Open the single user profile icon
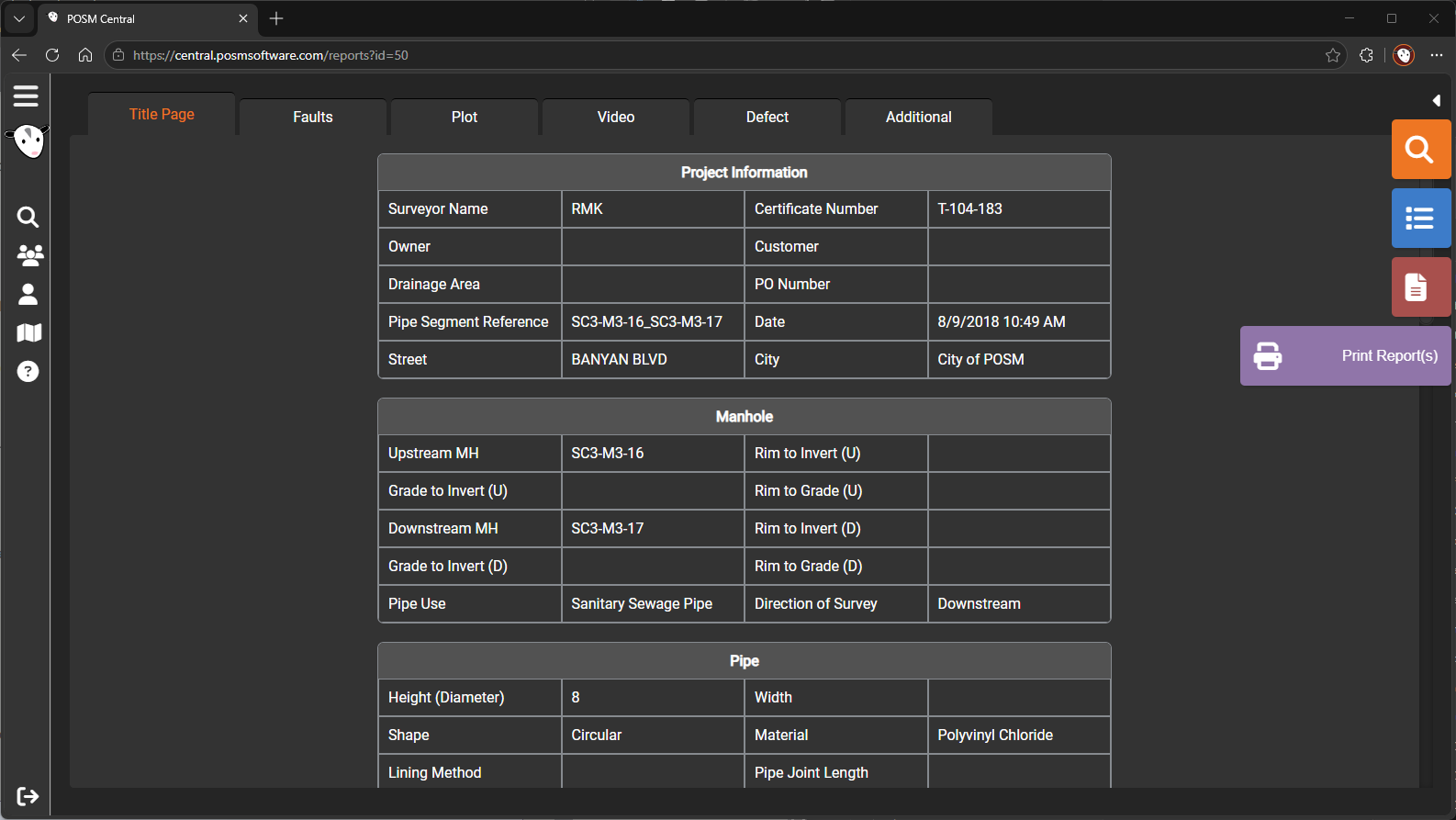Screen dimensions: 1456x820 point(28,294)
